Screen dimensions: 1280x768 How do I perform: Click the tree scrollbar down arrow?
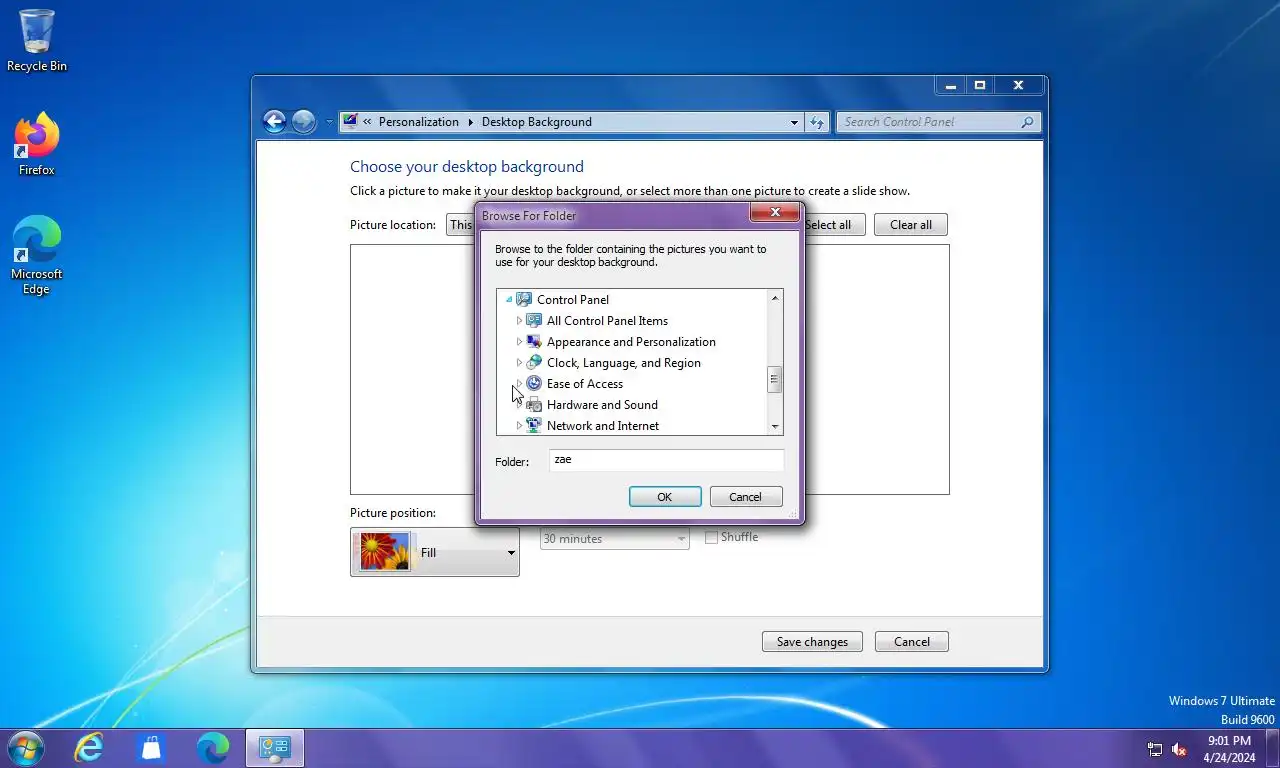point(775,427)
